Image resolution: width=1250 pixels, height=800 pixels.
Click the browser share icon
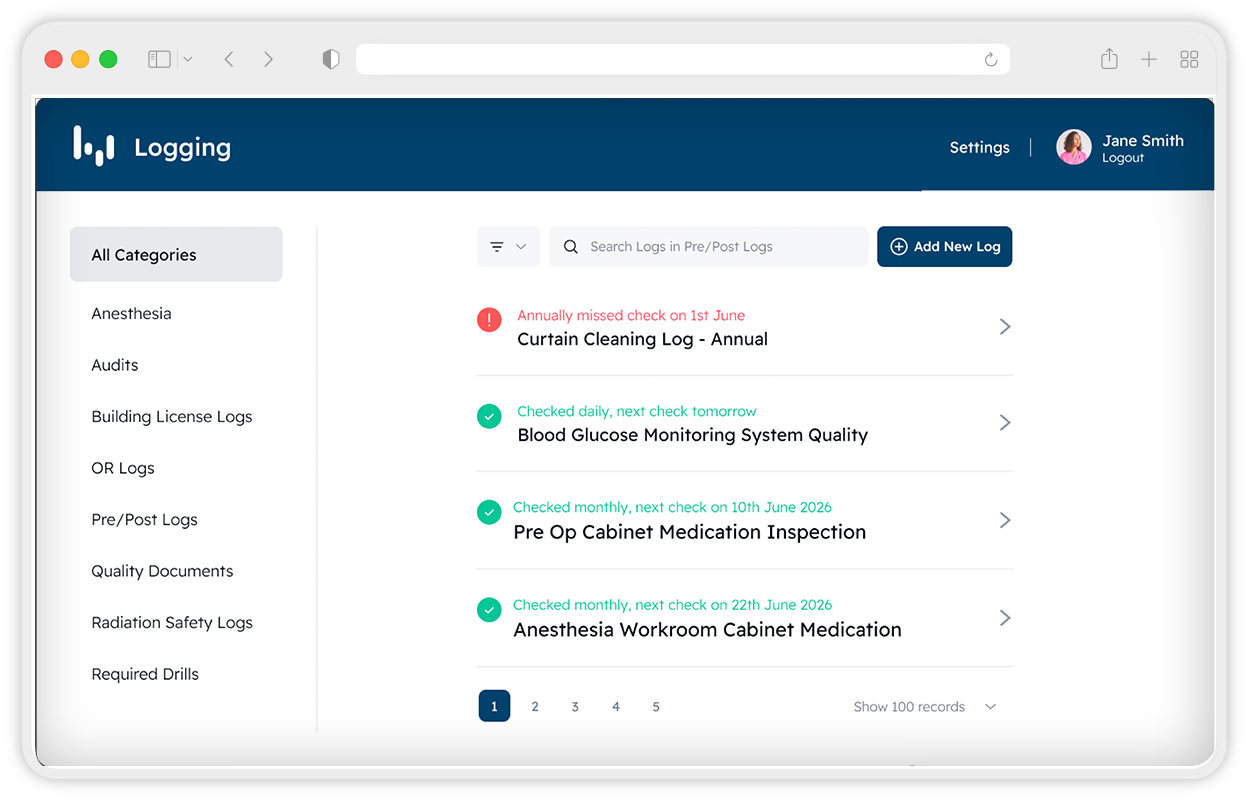point(1109,59)
